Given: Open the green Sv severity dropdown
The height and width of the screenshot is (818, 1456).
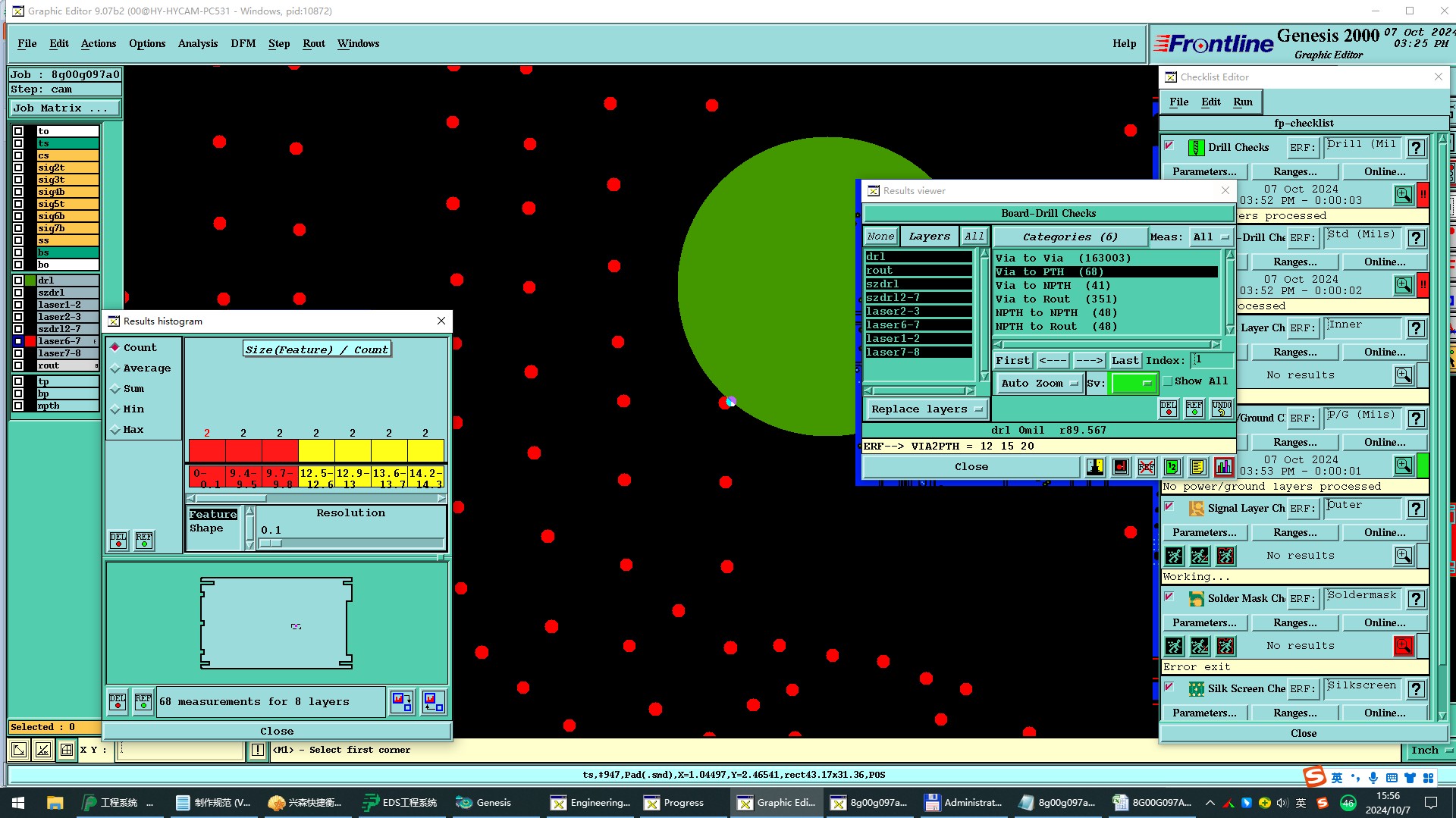Looking at the screenshot, I should click(1134, 384).
